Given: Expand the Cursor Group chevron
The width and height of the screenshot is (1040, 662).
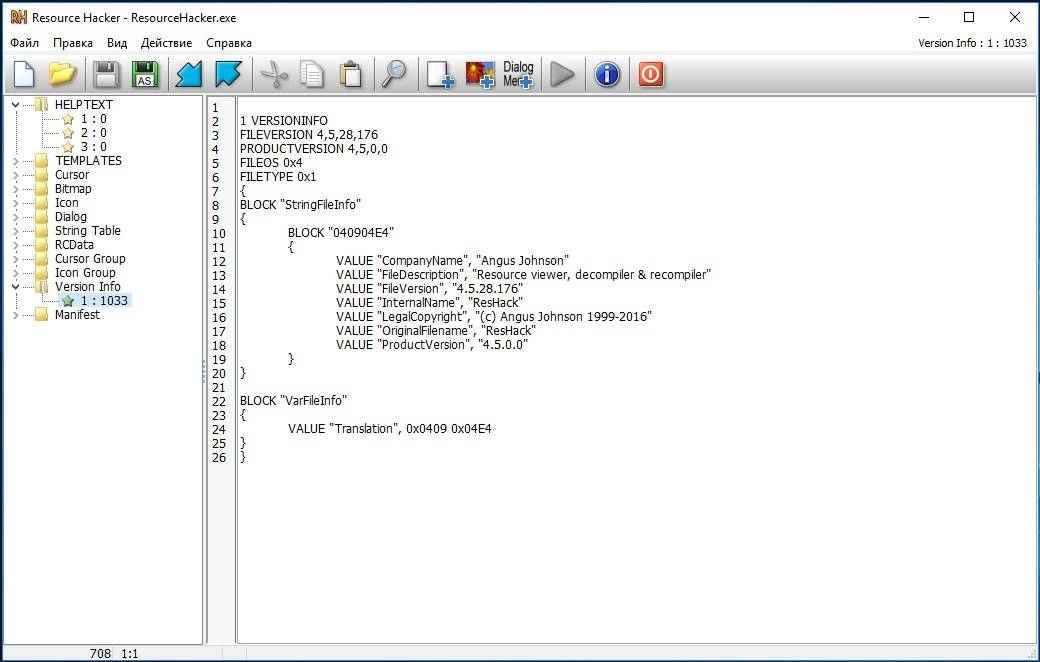Looking at the screenshot, I should pyautogui.click(x=15, y=259).
